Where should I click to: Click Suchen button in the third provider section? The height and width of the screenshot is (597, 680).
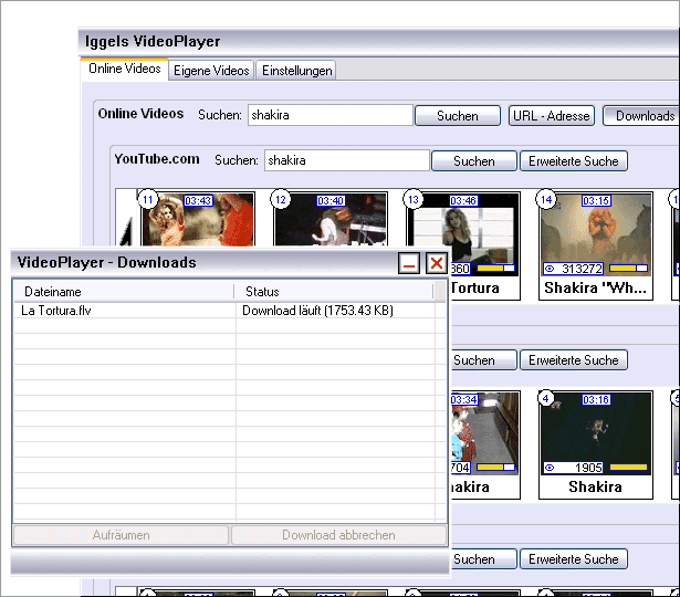(484, 559)
